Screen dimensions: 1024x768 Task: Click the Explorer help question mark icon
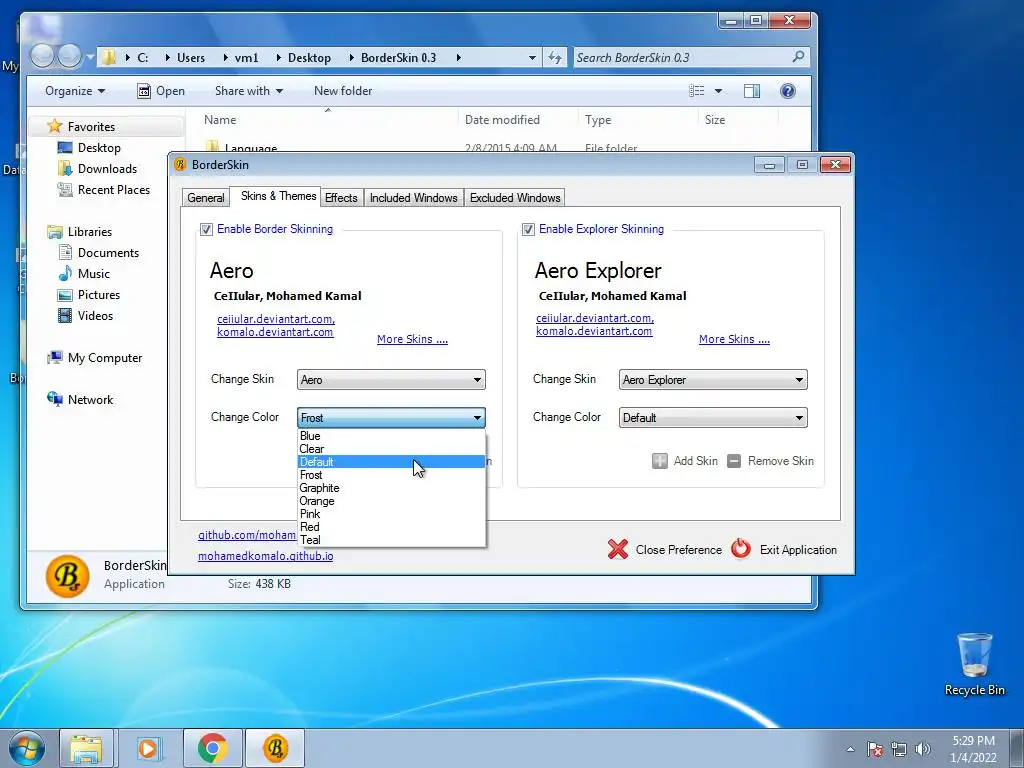(788, 91)
